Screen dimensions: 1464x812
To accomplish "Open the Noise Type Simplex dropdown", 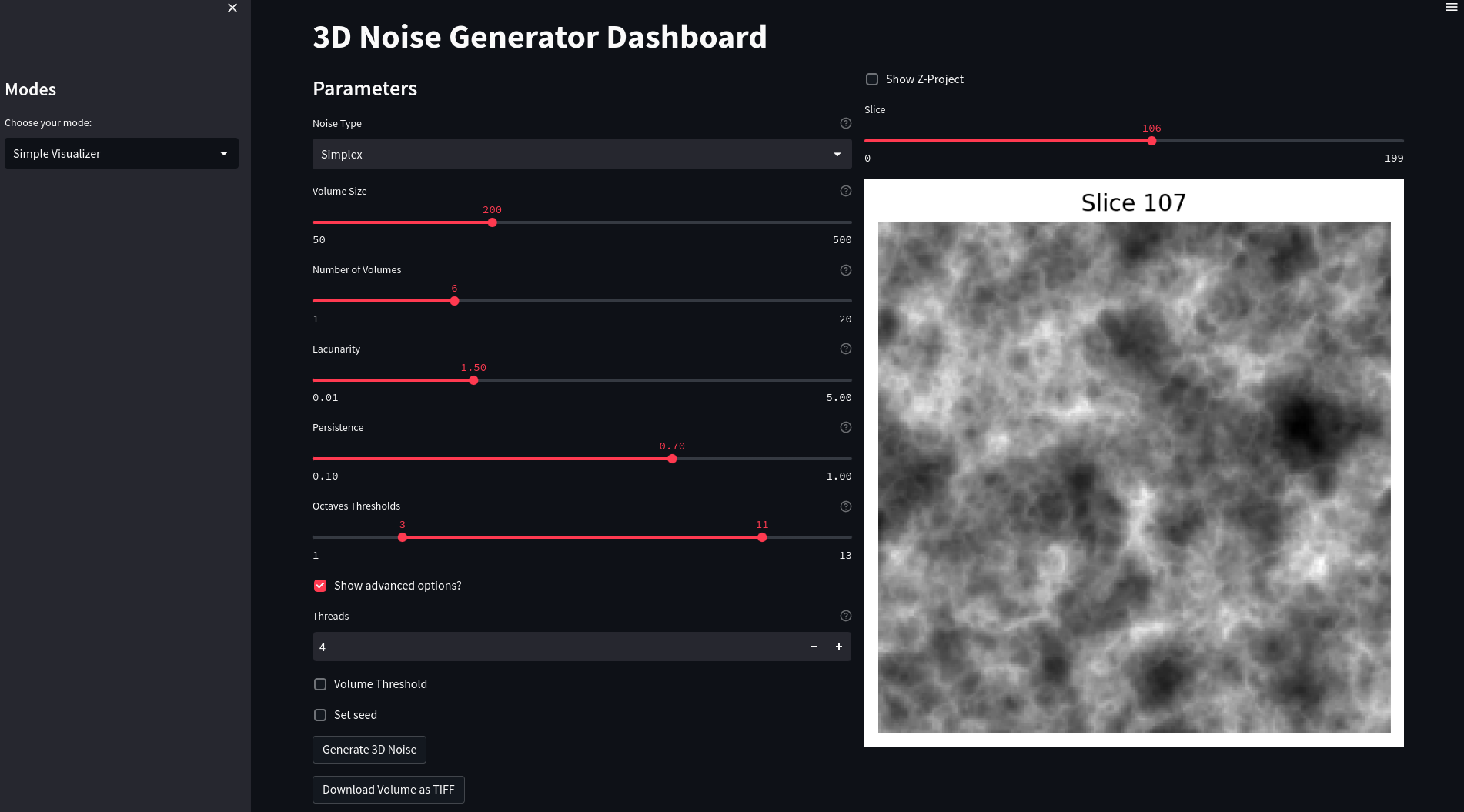I will point(582,154).
